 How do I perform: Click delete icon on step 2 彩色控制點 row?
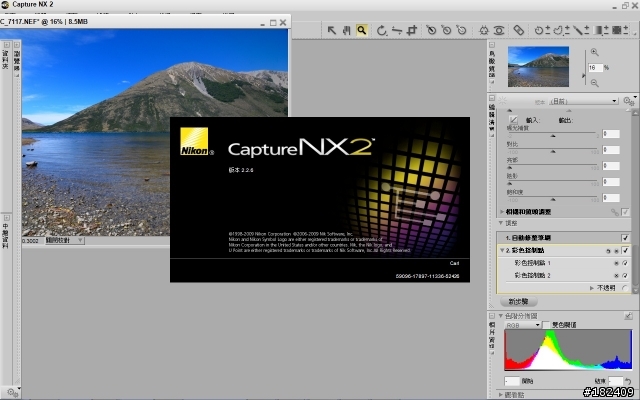[x=616, y=251]
